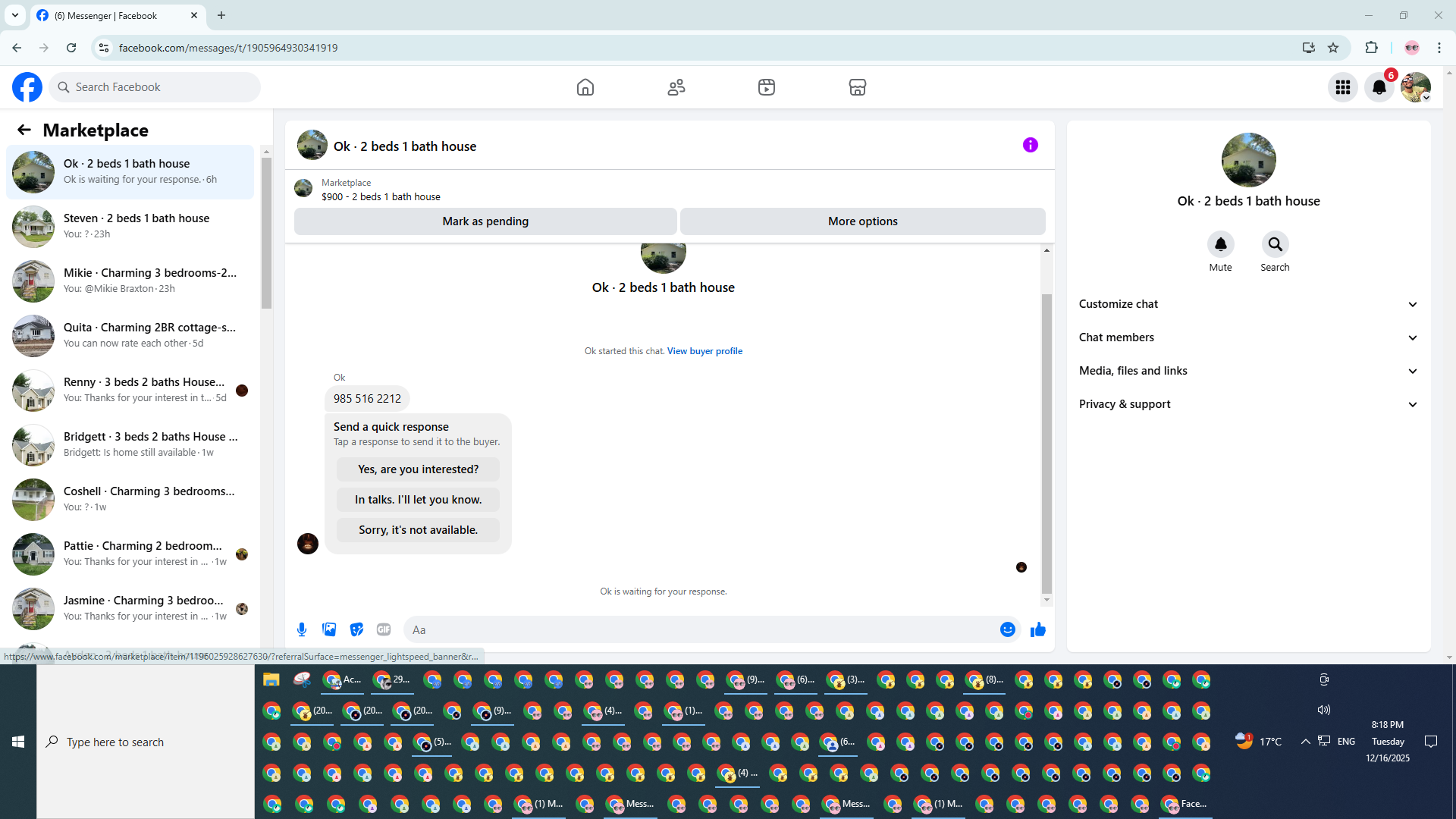Click the chat messages scrollbar
Screen dimensions: 1456x819
coord(1046,444)
